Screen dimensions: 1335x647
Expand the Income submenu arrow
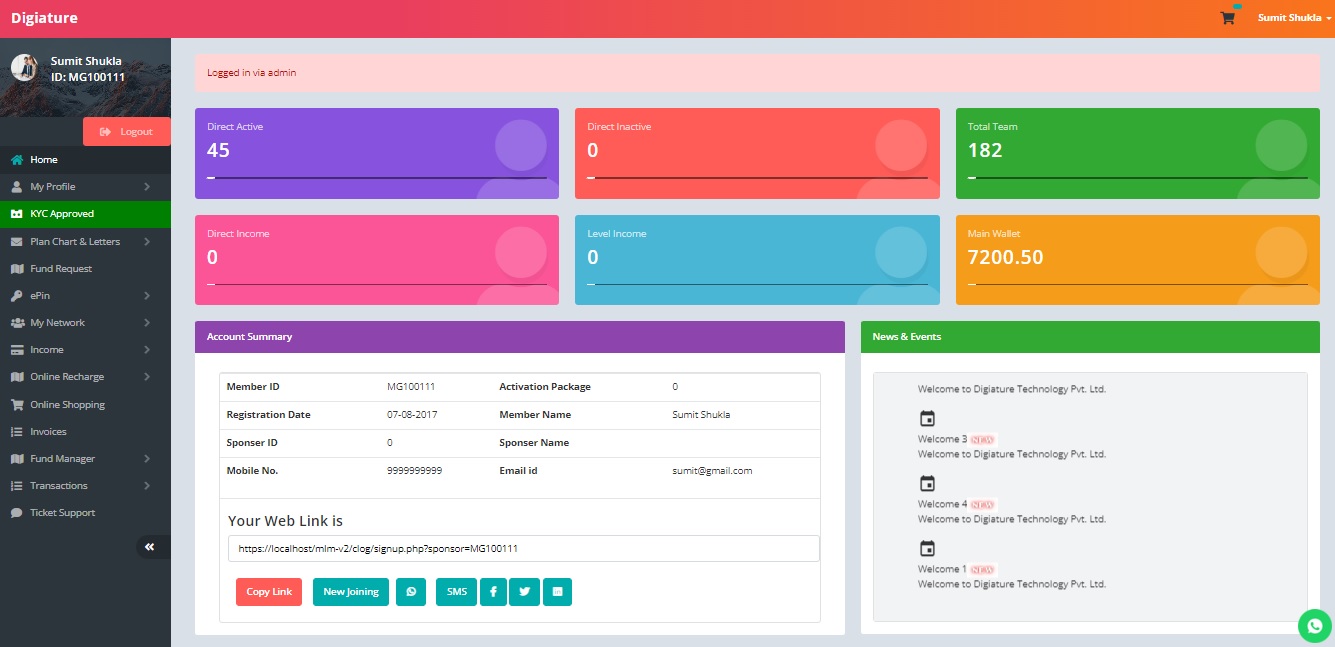[146, 350]
